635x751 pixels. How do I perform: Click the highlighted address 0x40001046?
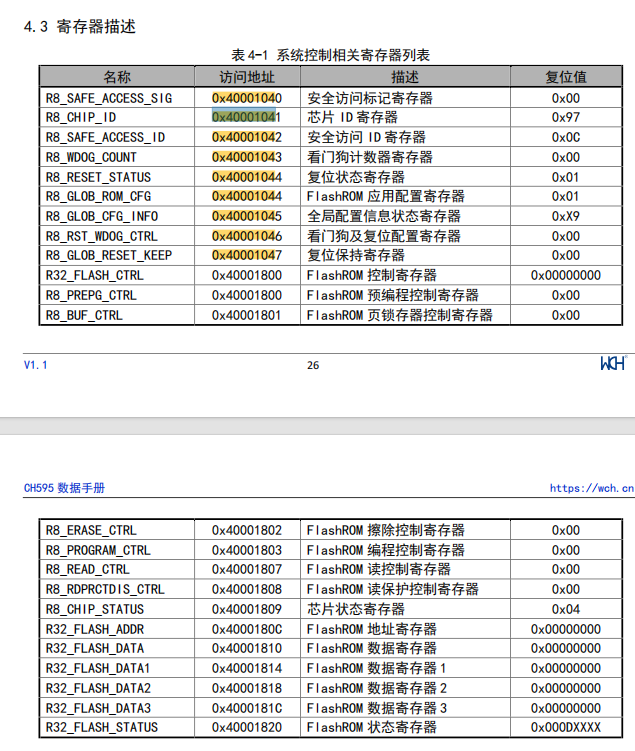(x=247, y=236)
